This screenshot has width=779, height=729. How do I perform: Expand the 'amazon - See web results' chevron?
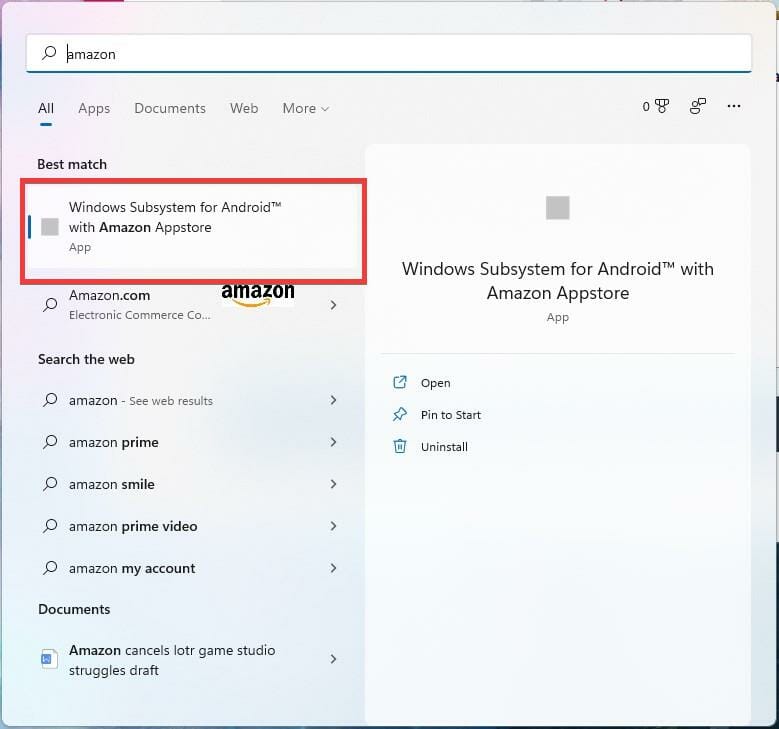333,400
